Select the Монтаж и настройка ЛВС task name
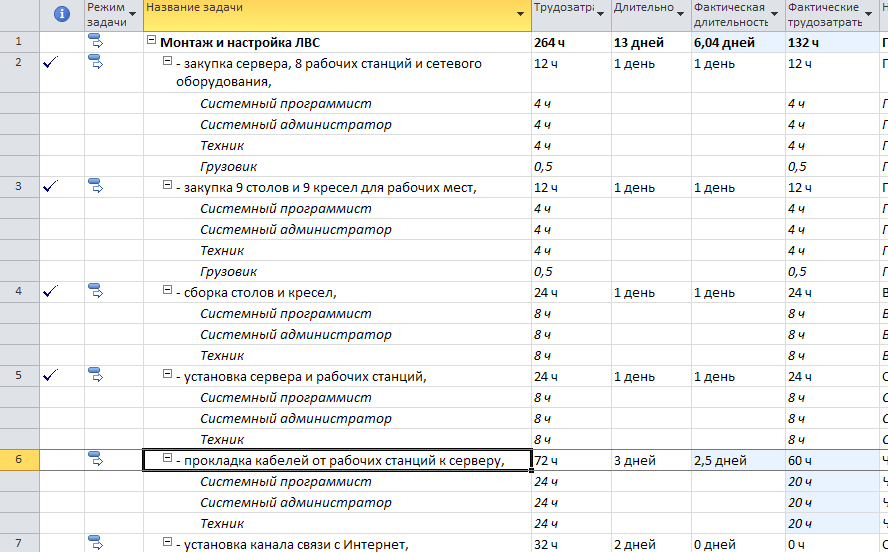The height and width of the screenshot is (552, 888). [x=240, y=42]
